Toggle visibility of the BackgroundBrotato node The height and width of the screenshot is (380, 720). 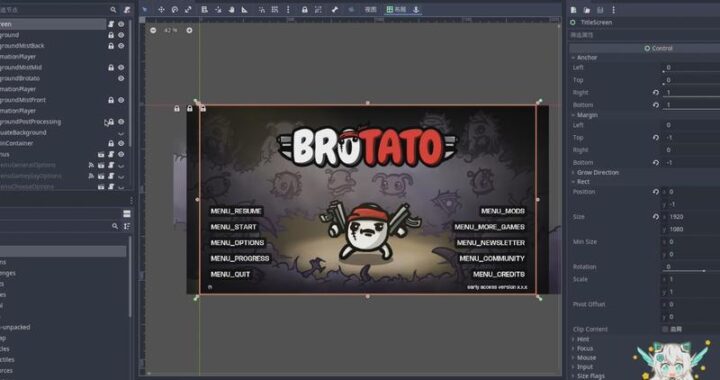(121, 78)
